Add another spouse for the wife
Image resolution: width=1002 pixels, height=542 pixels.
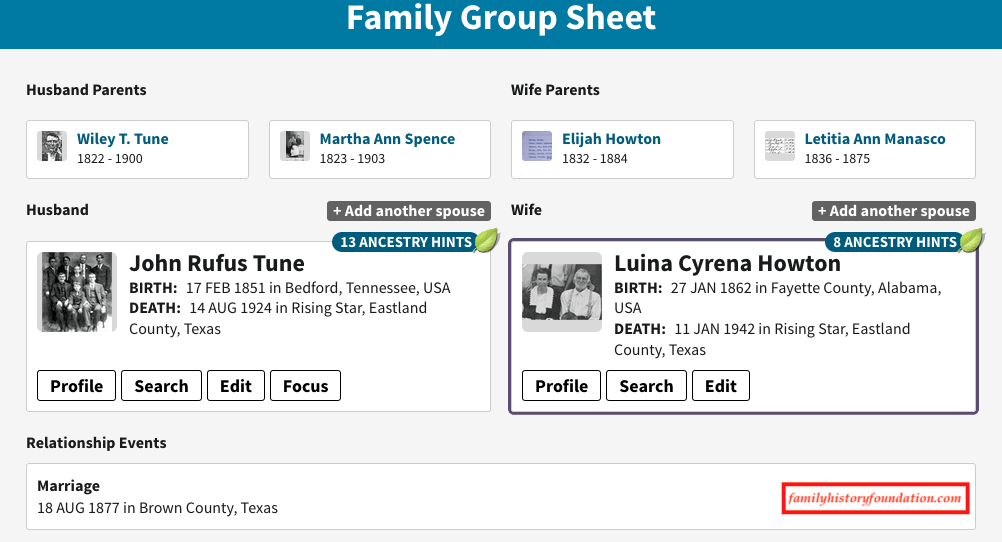(x=893, y=211)
